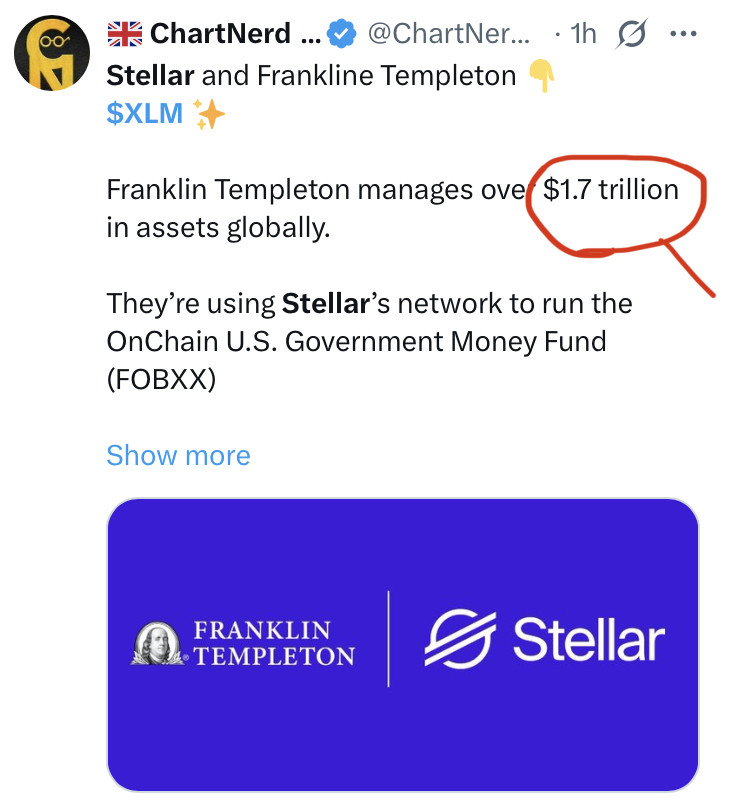The height and width of the screenshot is (812, 732).
Task: Click the circled $1.7 trillion text
Action: (610, 189)
